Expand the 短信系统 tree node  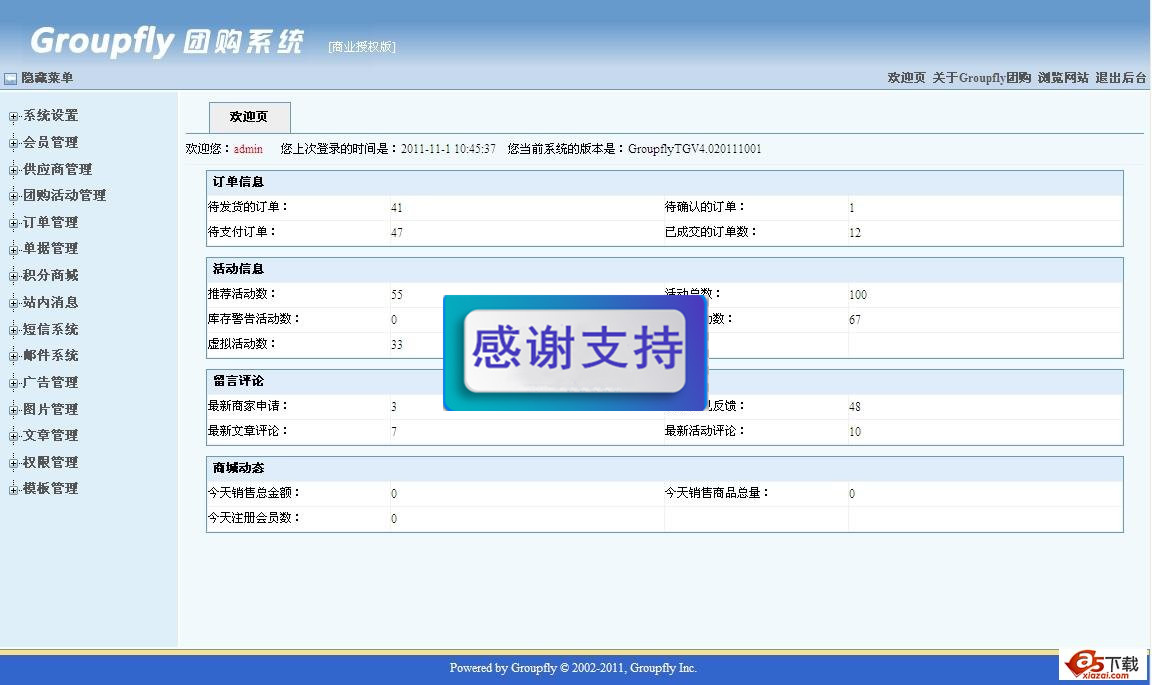tap(13, 330)
